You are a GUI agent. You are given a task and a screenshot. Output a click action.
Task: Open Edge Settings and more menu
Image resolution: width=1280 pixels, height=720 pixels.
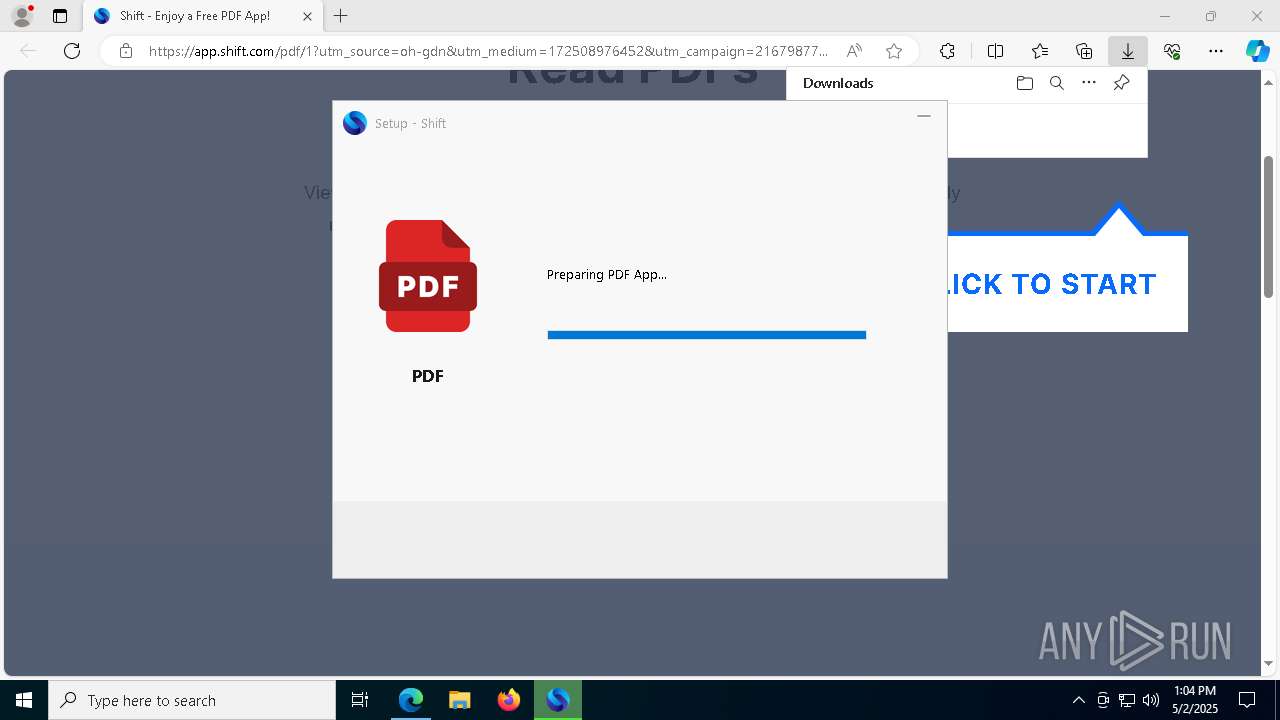[1216, 51]
